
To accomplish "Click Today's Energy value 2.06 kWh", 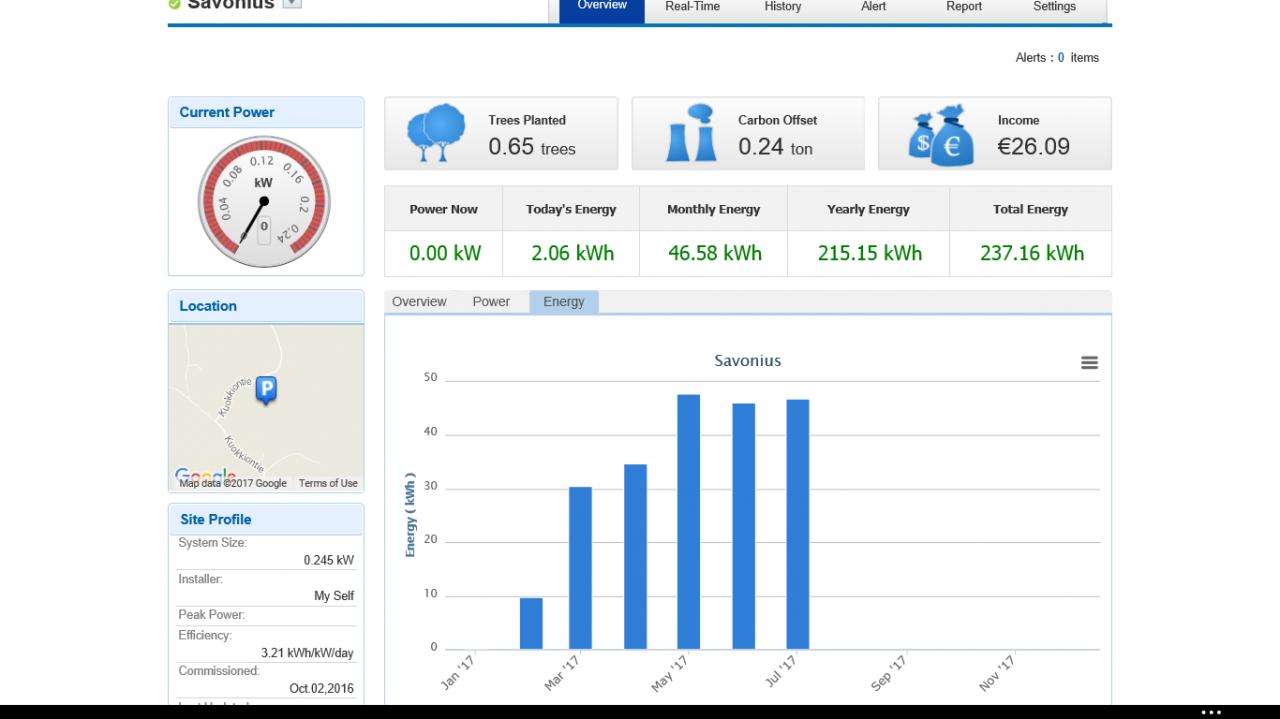I will click(572, 253).
